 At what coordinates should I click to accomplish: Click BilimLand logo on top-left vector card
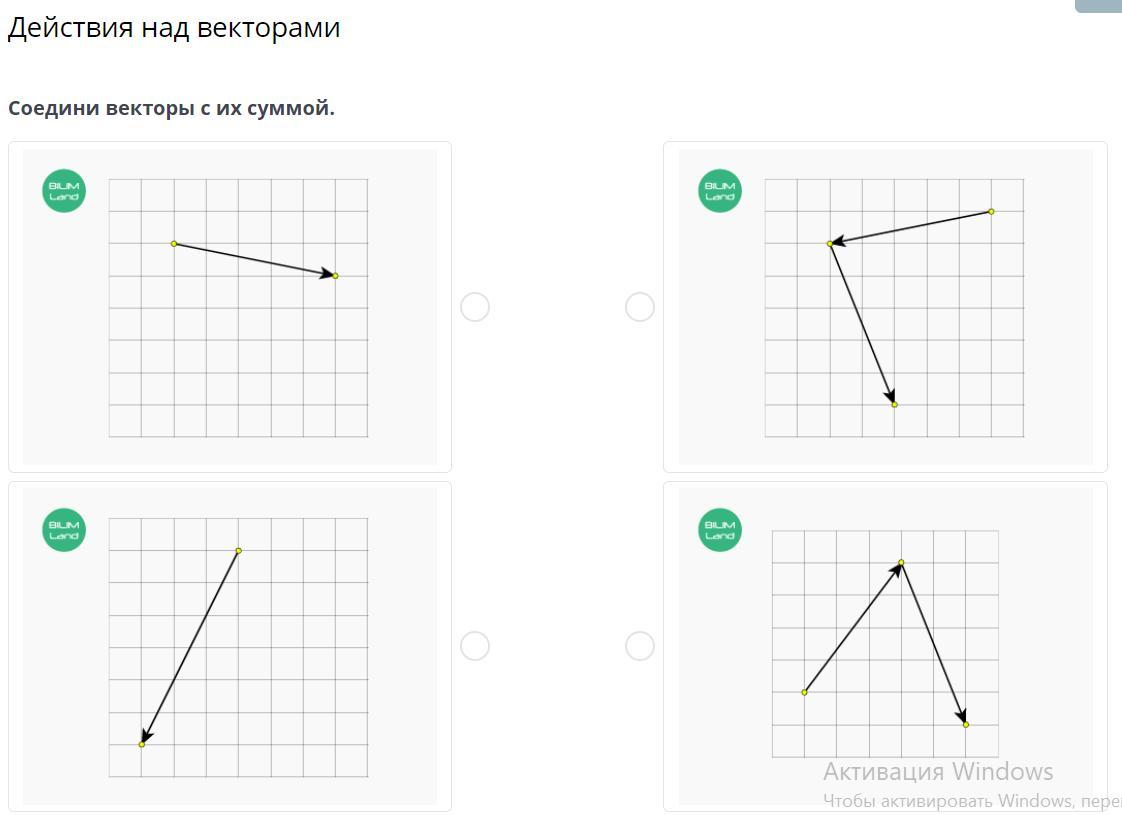click(64, 191)
